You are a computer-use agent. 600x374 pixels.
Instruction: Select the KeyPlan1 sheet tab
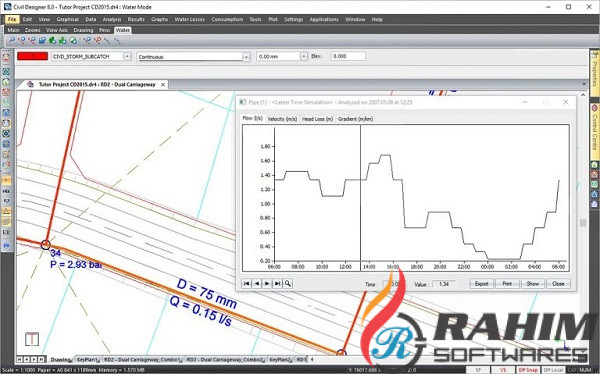[88, 360]
